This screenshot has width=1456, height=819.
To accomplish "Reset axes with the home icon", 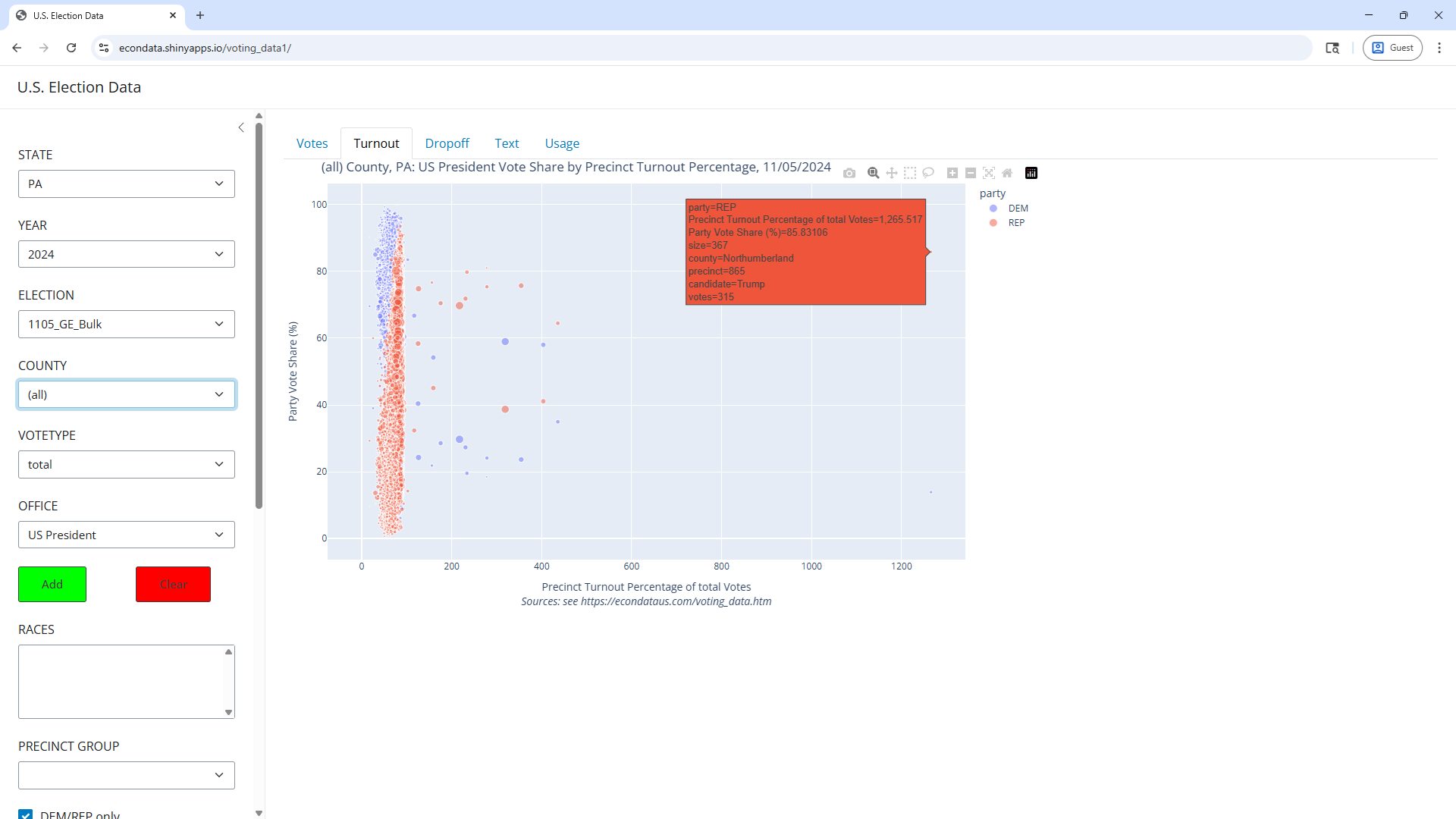I will pyautogui.click(x=1007, y=173).
